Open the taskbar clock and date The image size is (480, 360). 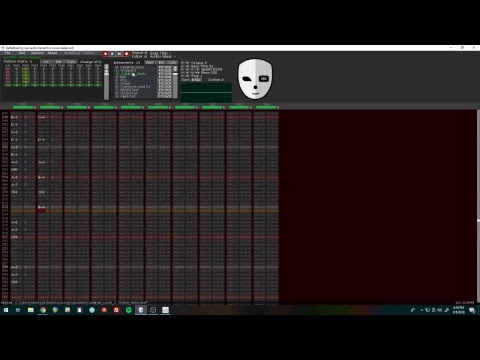(x=459, y=310)
